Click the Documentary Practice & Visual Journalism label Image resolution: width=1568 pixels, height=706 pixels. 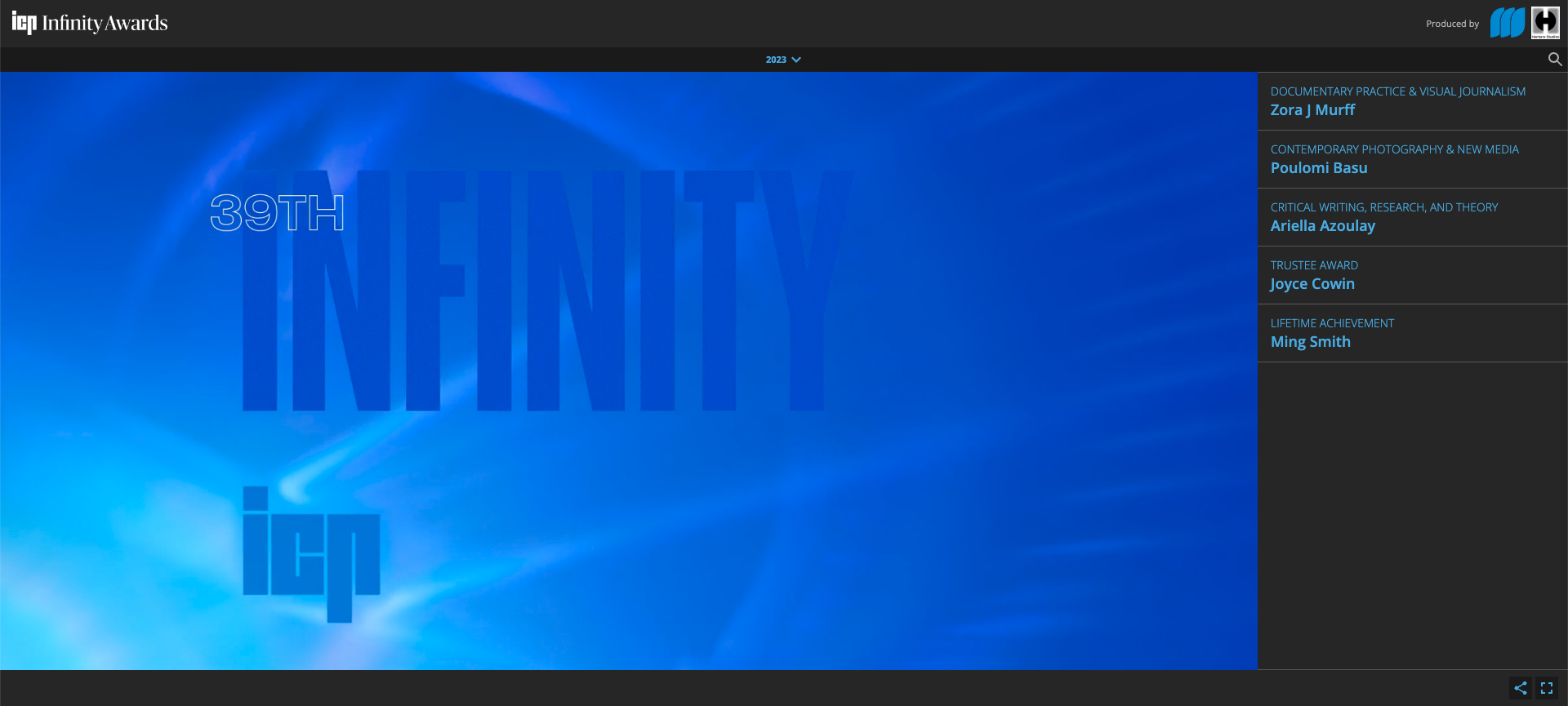point(1398,91)
